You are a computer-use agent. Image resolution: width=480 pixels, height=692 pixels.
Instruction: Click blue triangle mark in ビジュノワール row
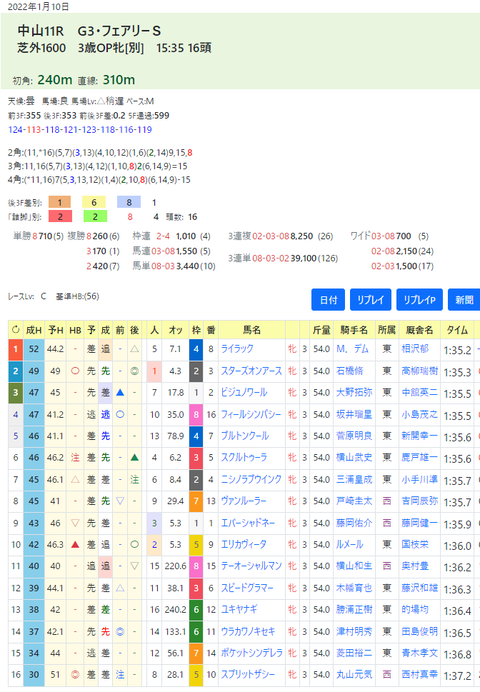[x=120, y=392]
